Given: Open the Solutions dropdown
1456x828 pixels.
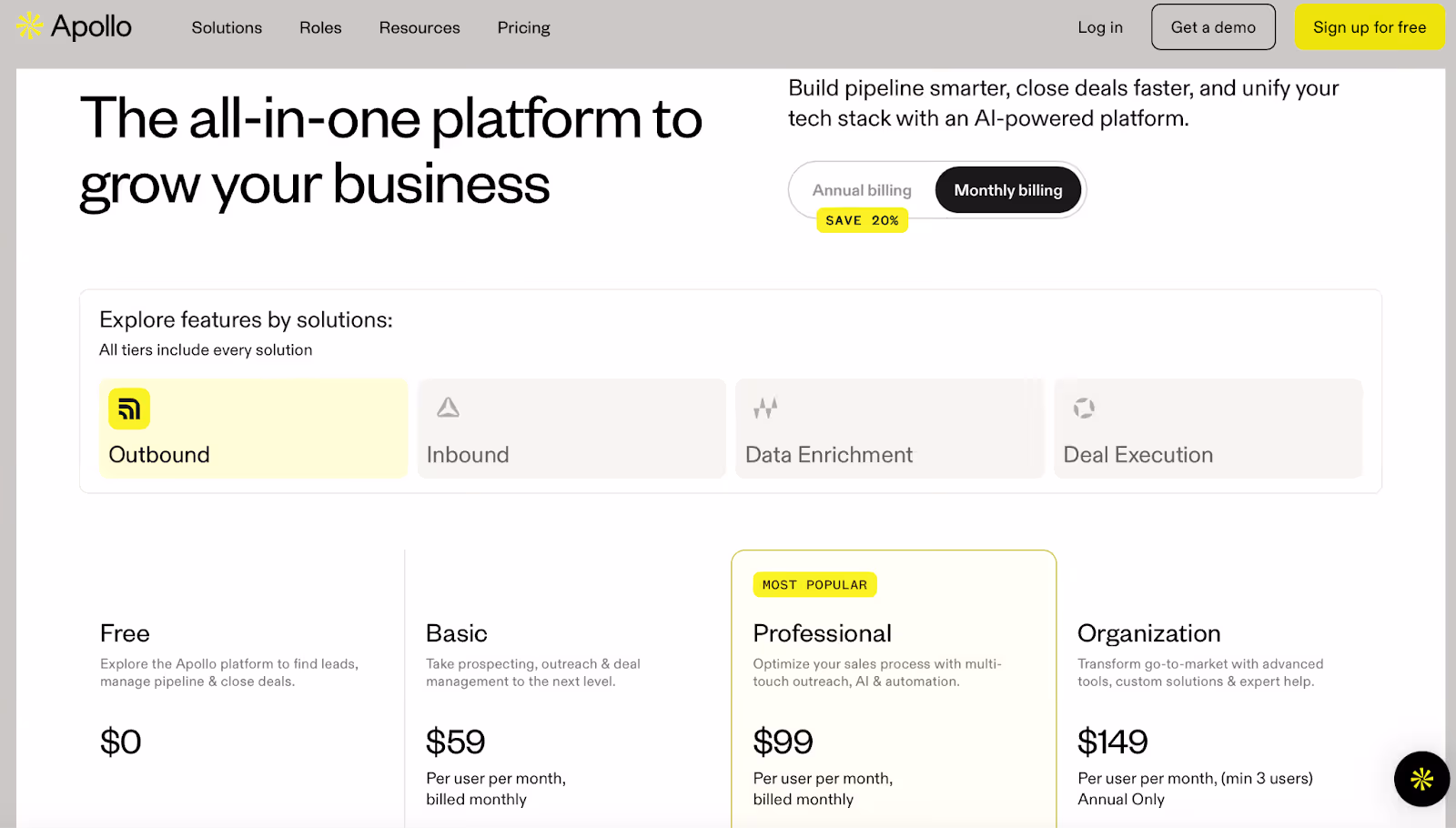Looking at the screenshot, I should [226, 27].
